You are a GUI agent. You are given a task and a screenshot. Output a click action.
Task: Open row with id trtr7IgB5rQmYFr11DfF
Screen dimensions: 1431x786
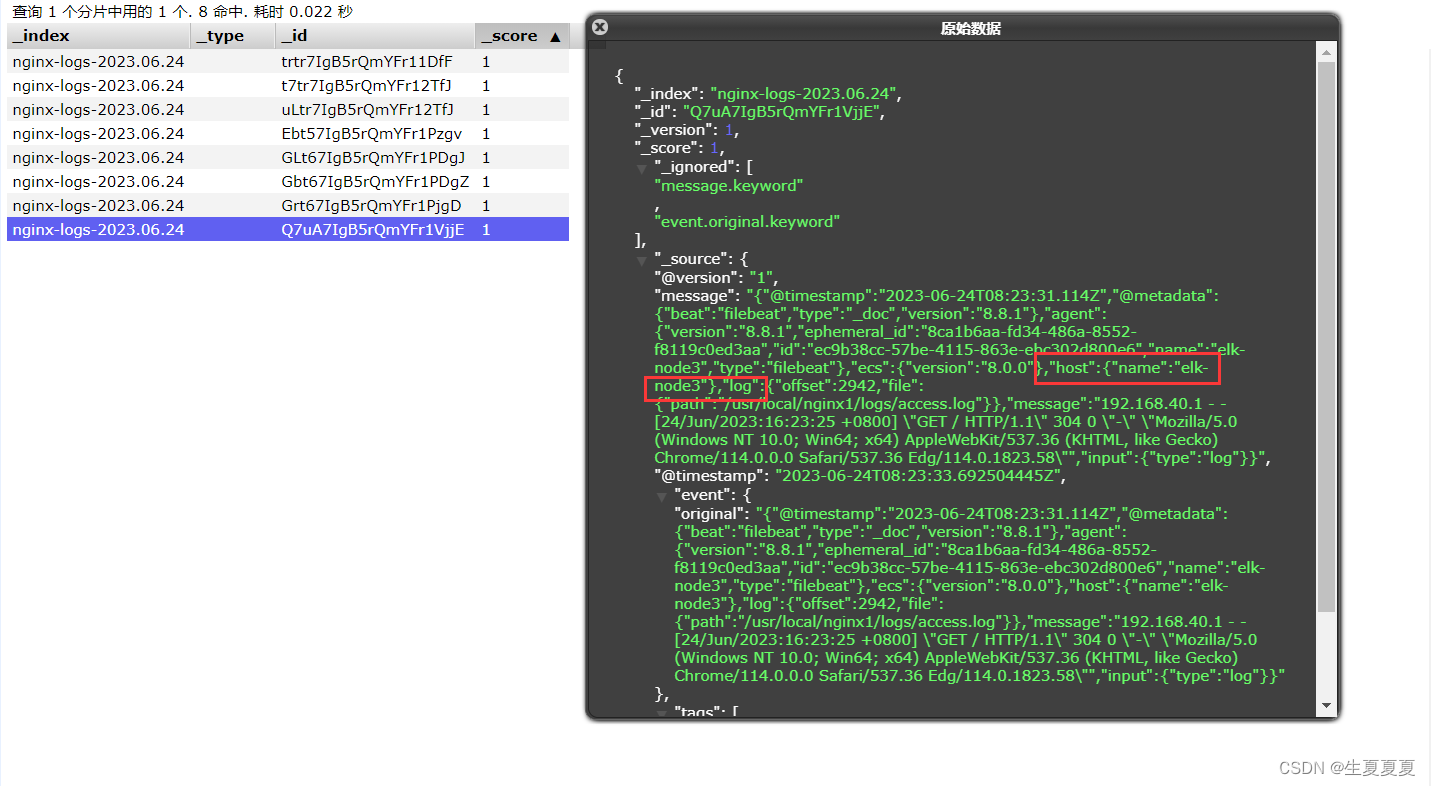pos(288,62)
